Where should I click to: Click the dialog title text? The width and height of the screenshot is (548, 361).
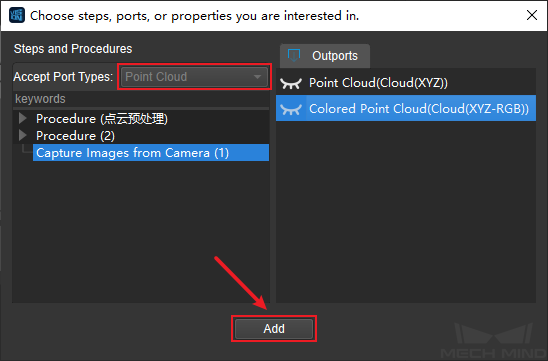pos(194,16)
